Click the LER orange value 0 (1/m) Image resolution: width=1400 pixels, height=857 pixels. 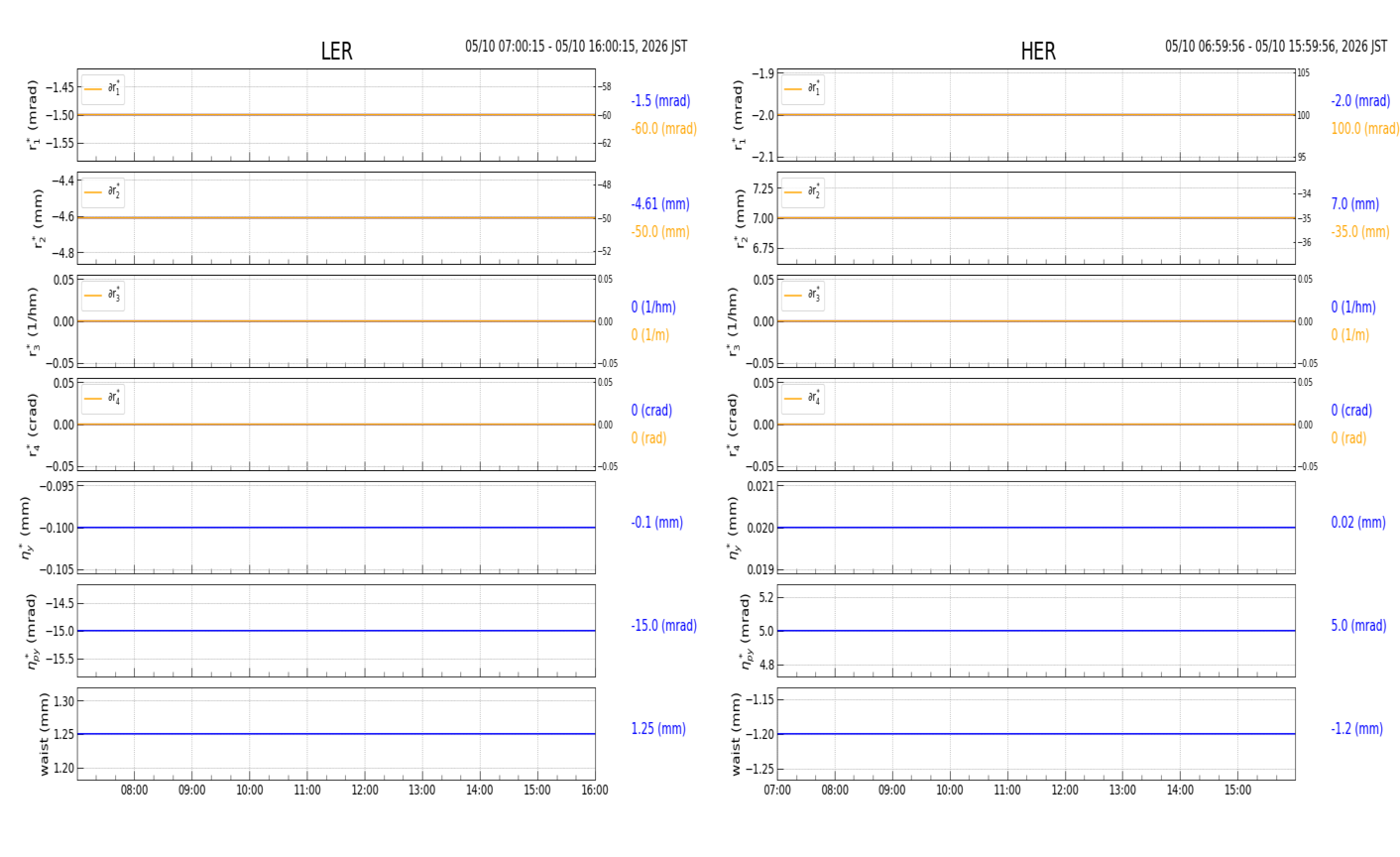click(650, 335)
